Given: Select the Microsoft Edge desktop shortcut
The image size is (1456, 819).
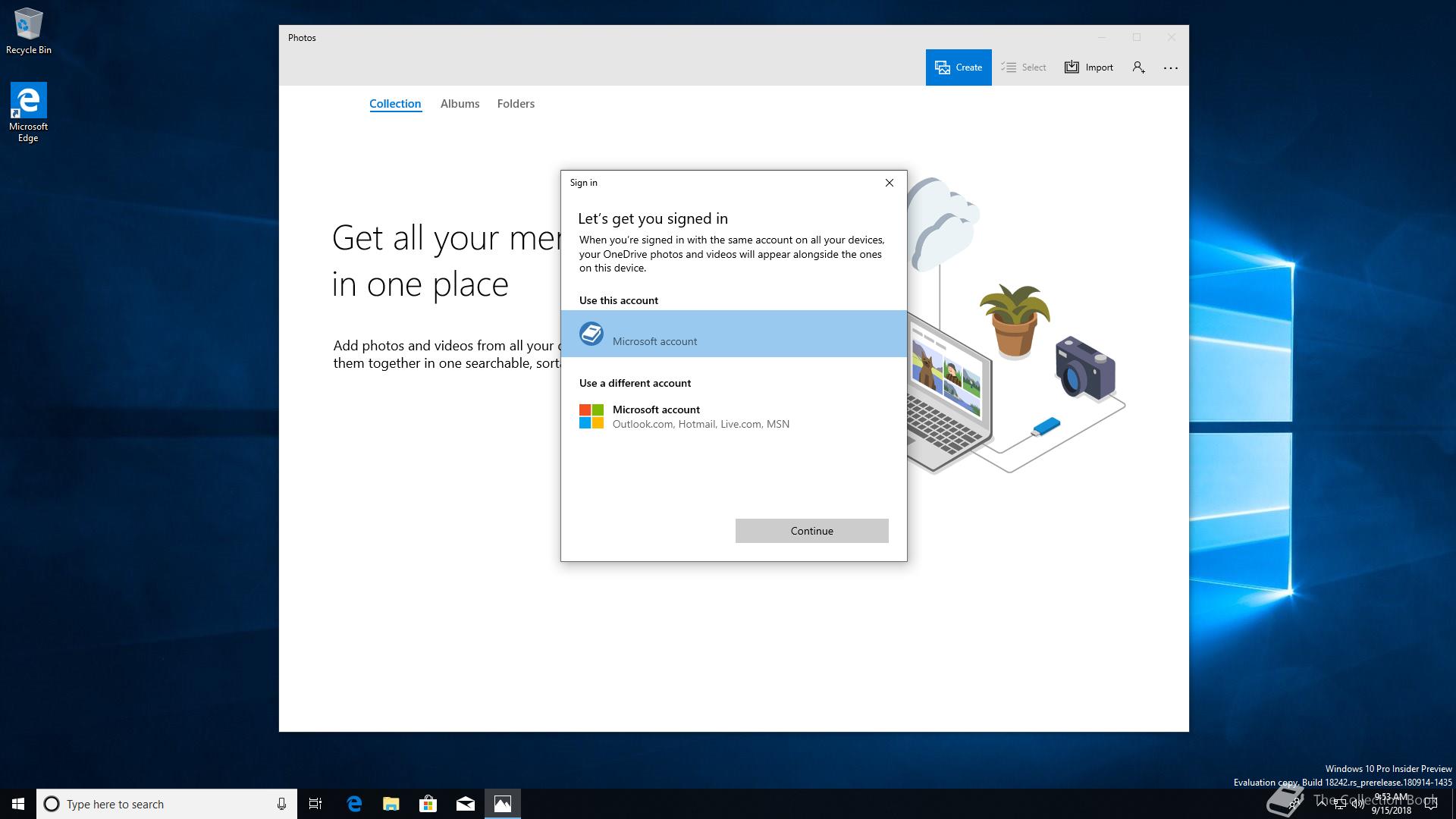Looking at the screenshot, I should 28,112.
